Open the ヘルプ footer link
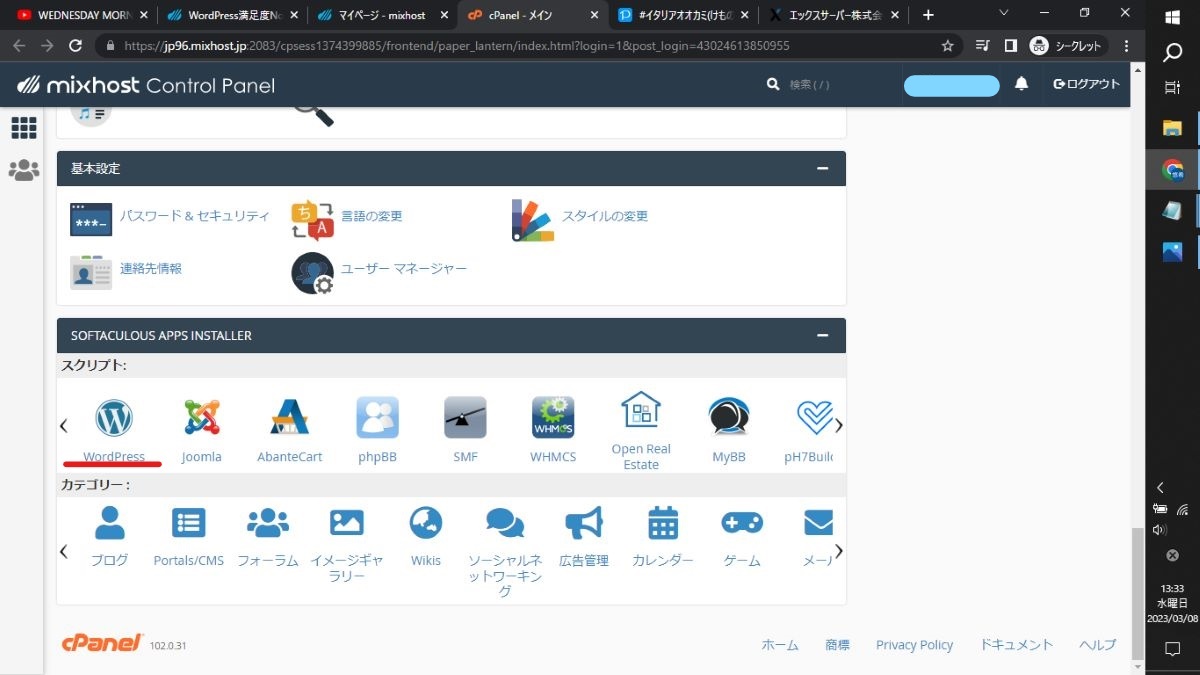 1097,645
